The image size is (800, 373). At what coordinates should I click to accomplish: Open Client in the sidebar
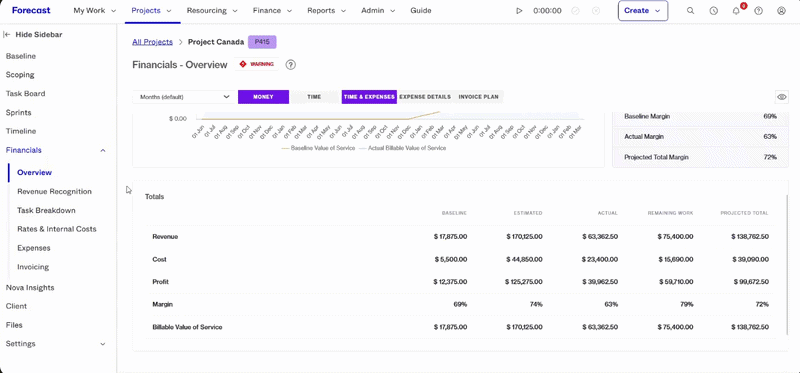(x=16, y=306)
